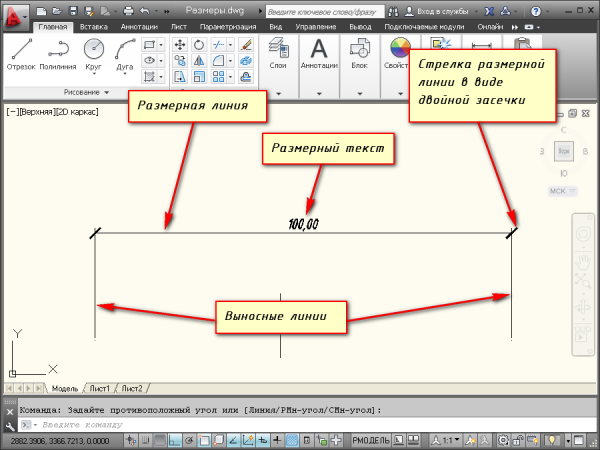Click the Erase tool icon
Screen dimensions: 600x450
tap(246, 45)
